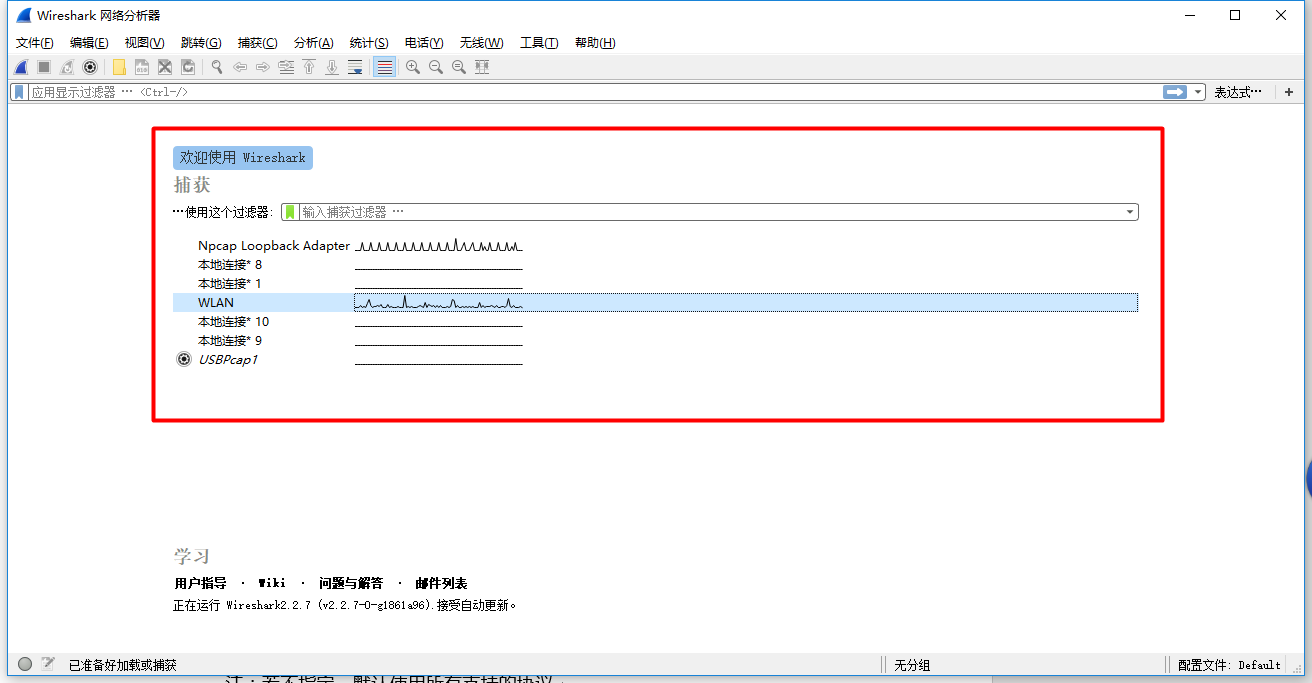Open the 用户指导 link
The height and width of the screenshot is (683, 1312).
pyautogui.click(x=200, y=583)
